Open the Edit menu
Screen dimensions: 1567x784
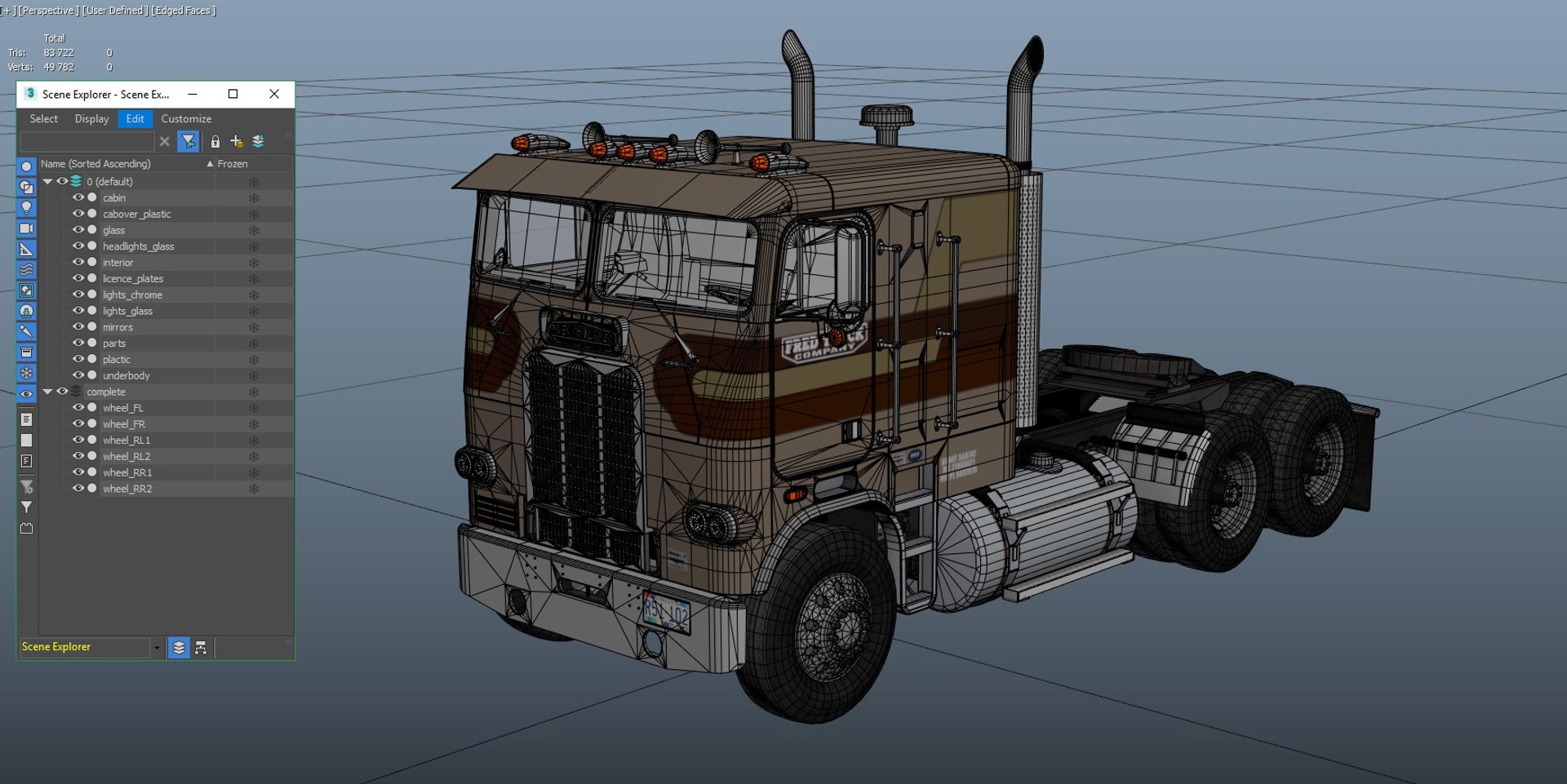pyautogui.click(x=135, y=119)
